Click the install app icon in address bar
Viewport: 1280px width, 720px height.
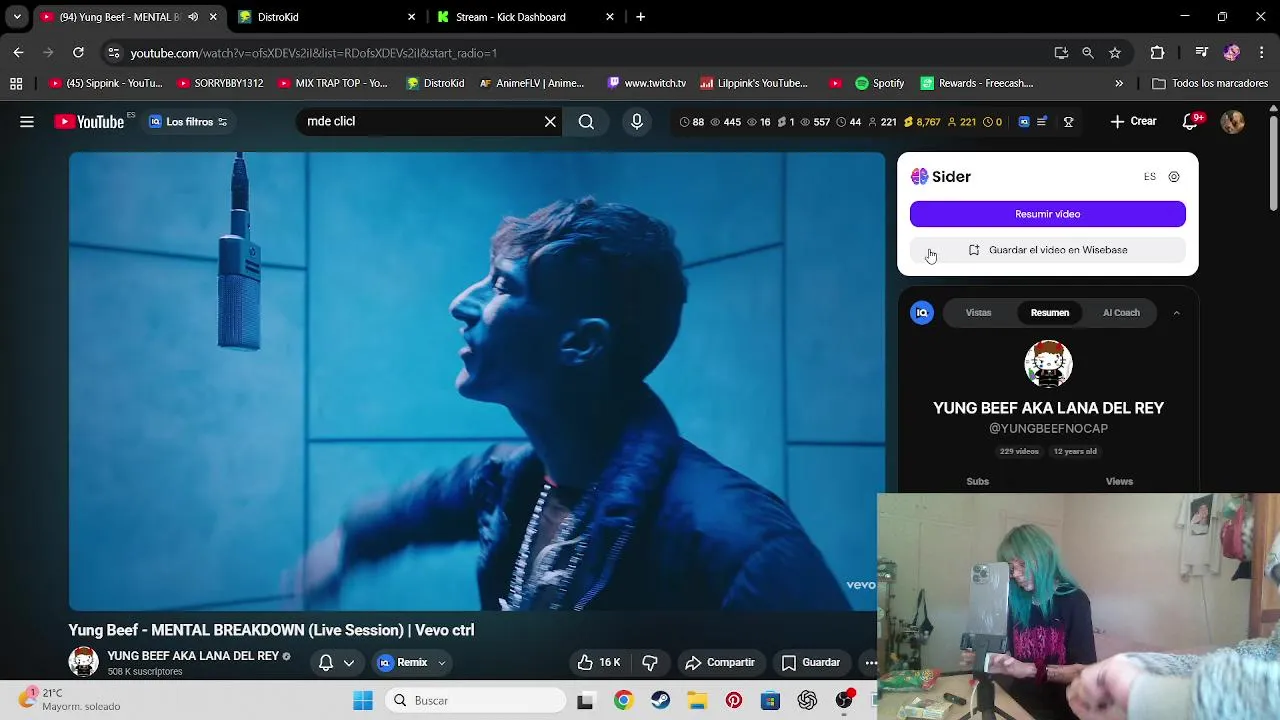click(1061, 53)
